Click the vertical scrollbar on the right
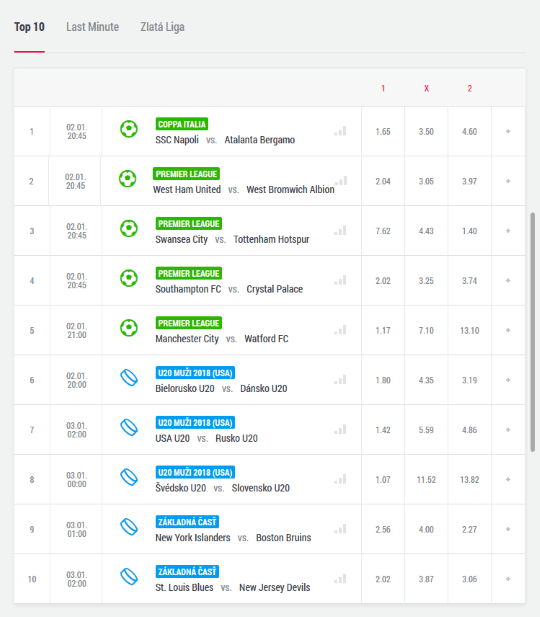Viewport: 540px width, 617px height. pyautogui.click(x=533, y=332)
